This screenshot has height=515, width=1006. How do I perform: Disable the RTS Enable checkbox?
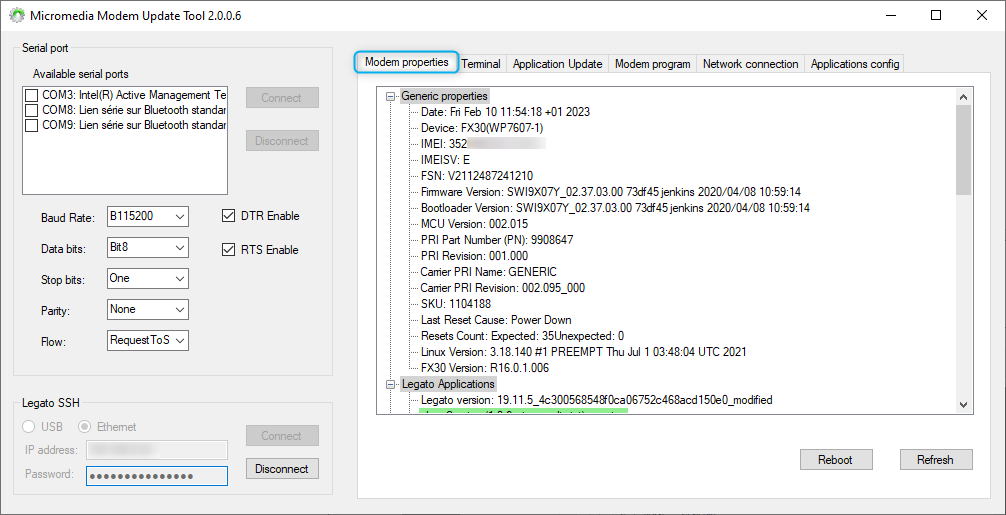point(228,250)
